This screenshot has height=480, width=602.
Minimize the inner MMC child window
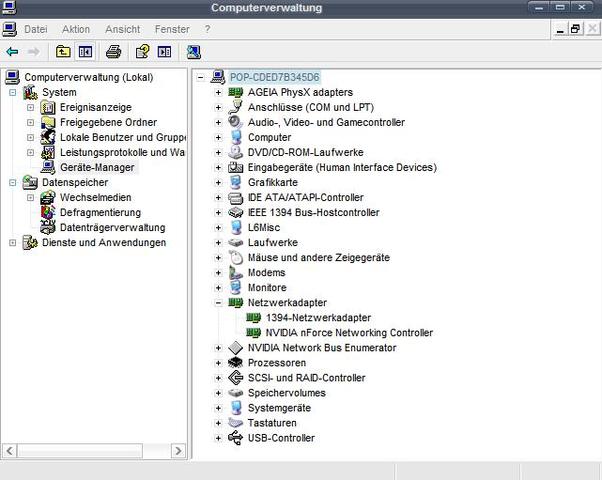click(x=560, y=29)
